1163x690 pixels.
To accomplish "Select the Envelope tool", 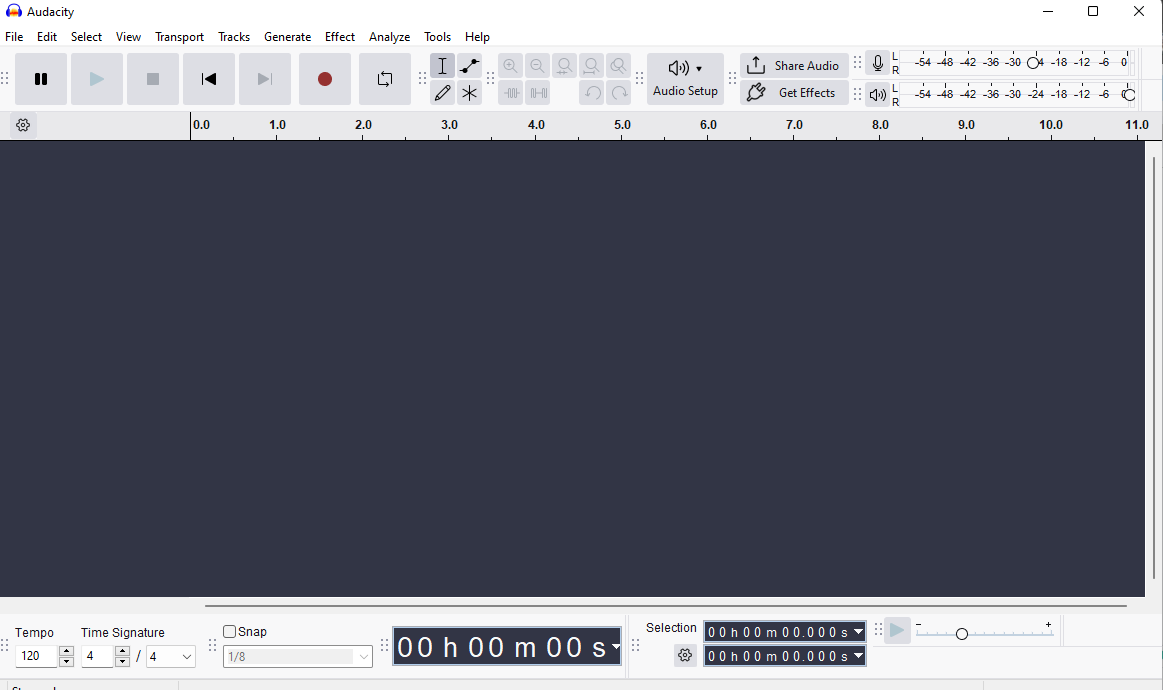I will (x=470, y=66).
